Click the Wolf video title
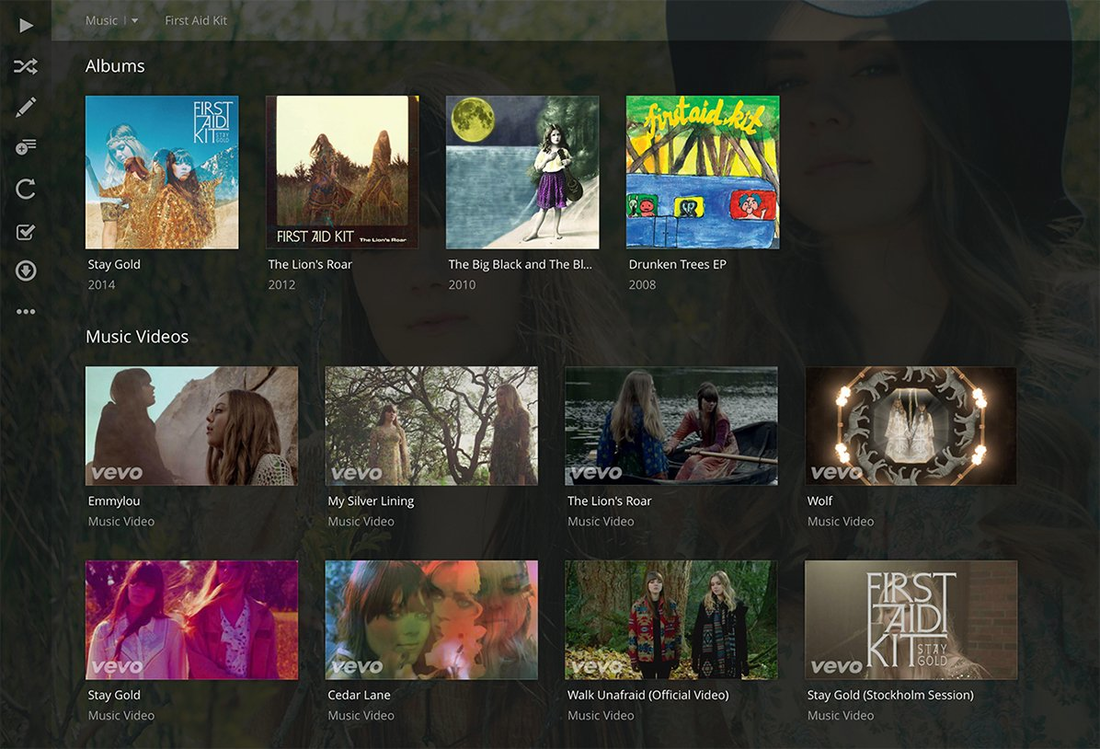Viewport: 1100px width, 749px height. coord(820,501)
